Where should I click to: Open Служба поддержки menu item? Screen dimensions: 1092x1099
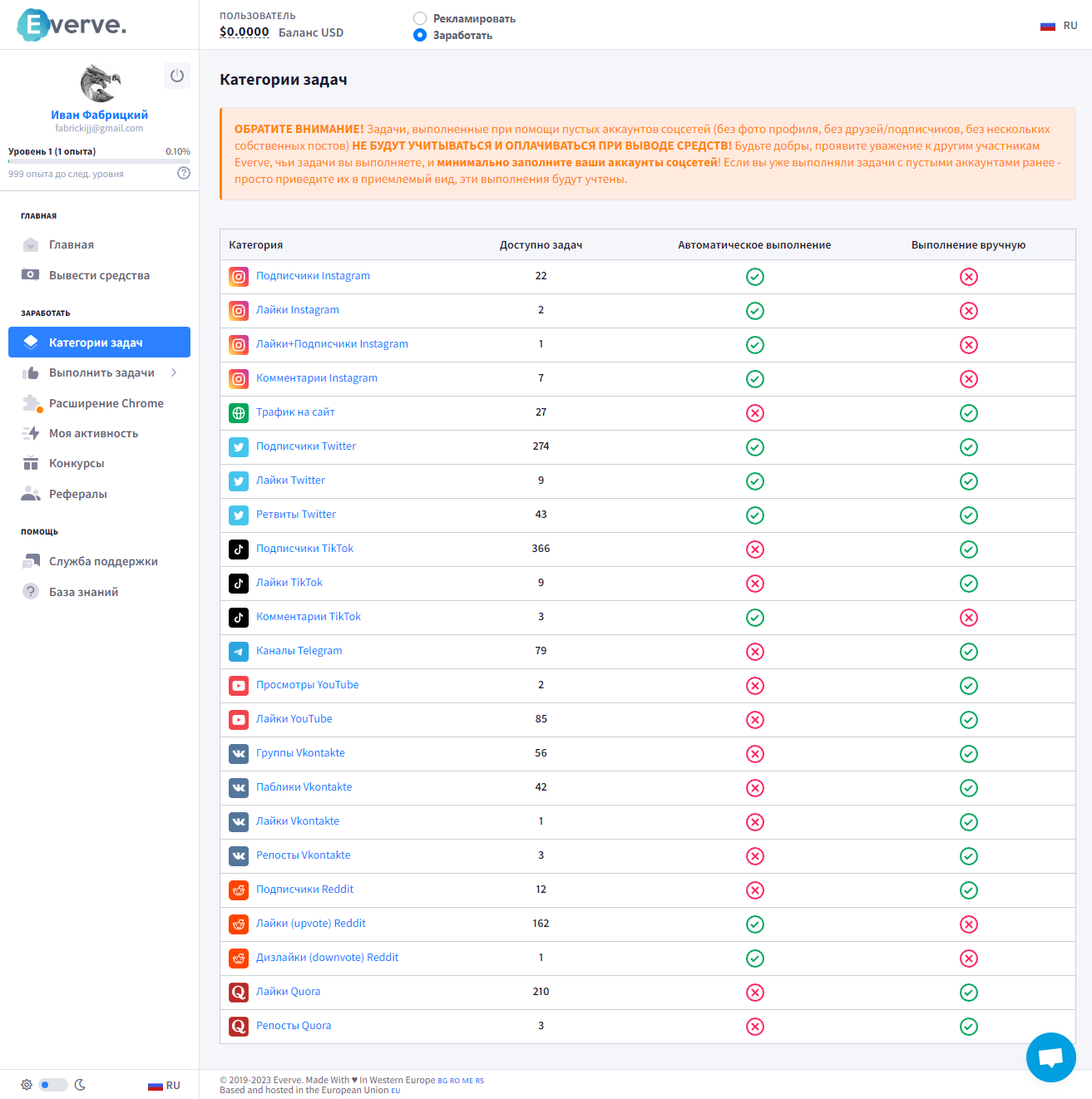[x=99, y=561]
